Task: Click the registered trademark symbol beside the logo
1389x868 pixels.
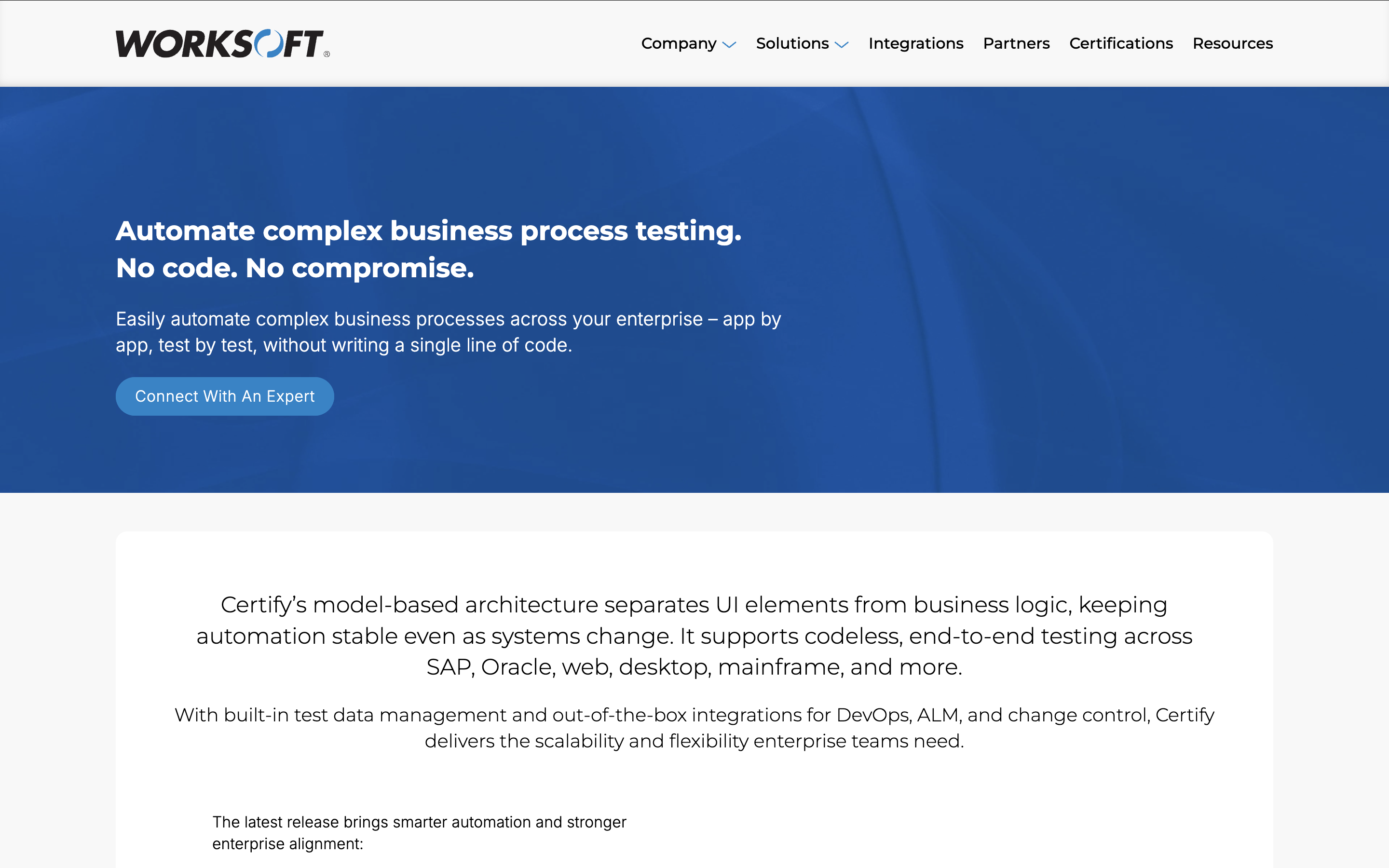Action: [x=327, y=54]
